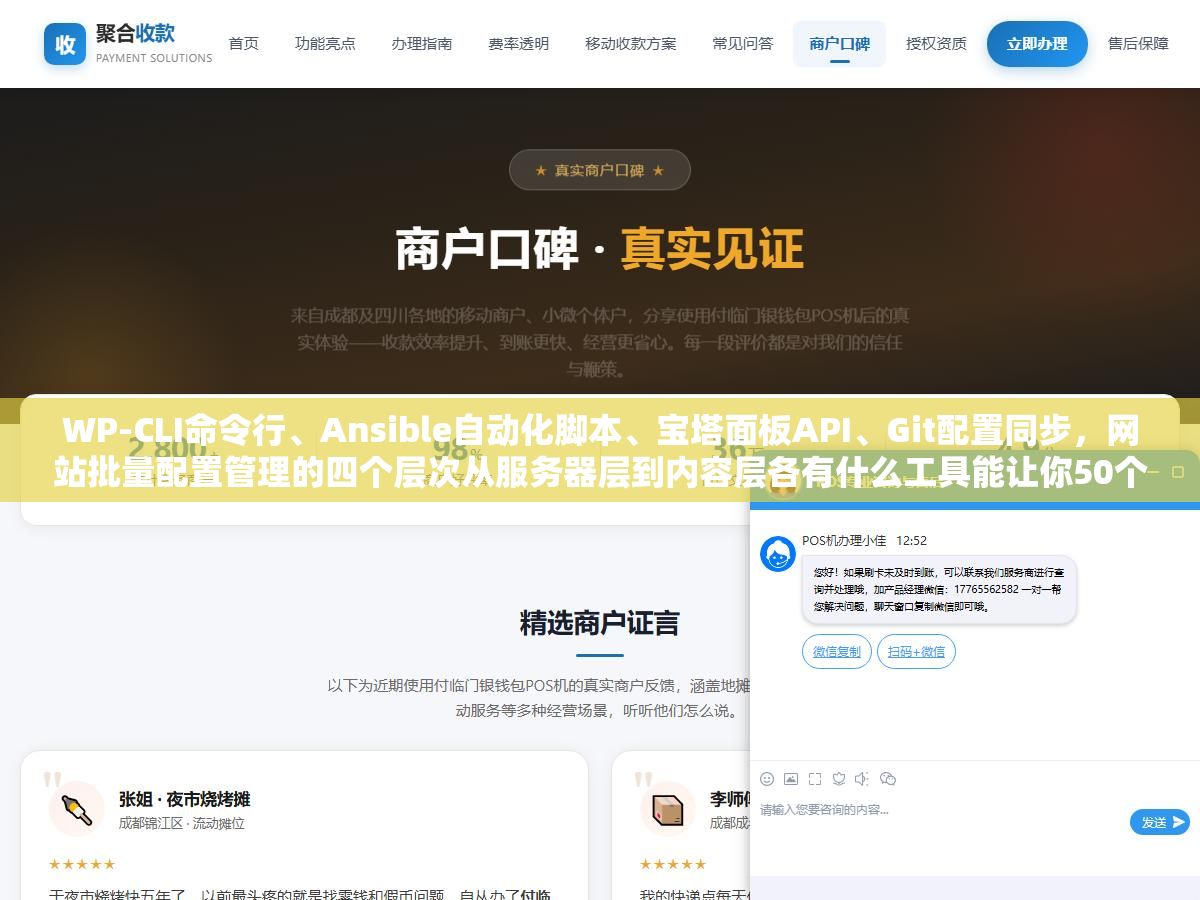
Task: Click the PAYMENT SOLUTIONS logo text
Action: pyautogui.click(x=154, y=58)
